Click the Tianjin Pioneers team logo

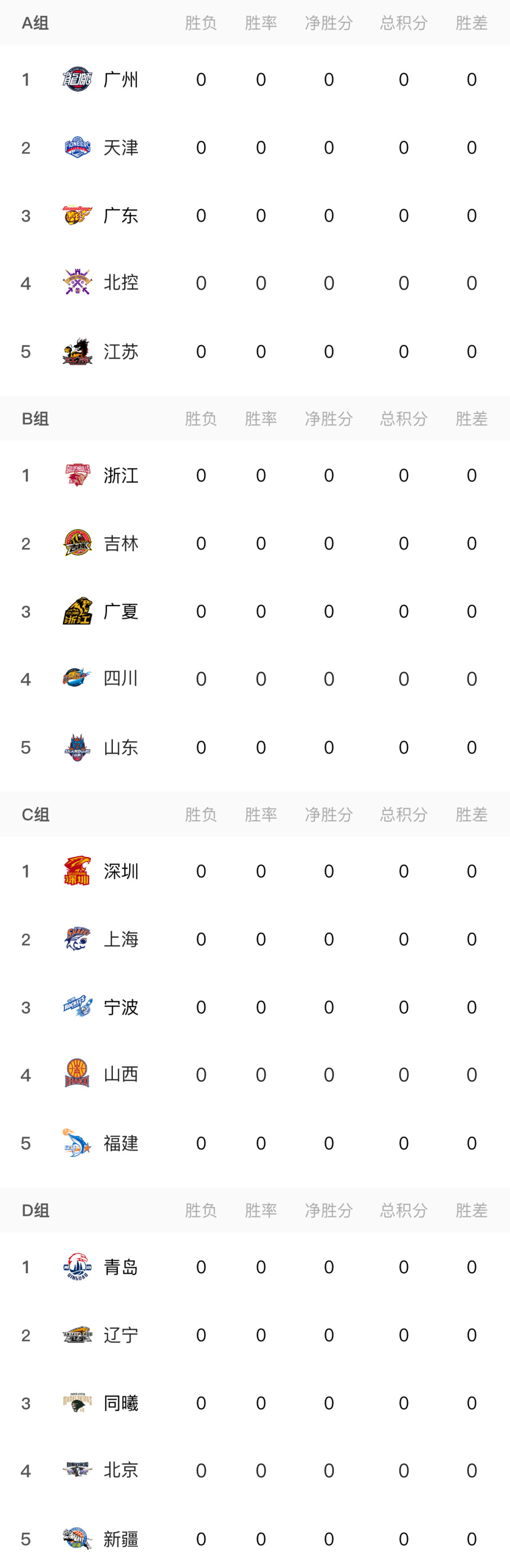click(77, 147)
